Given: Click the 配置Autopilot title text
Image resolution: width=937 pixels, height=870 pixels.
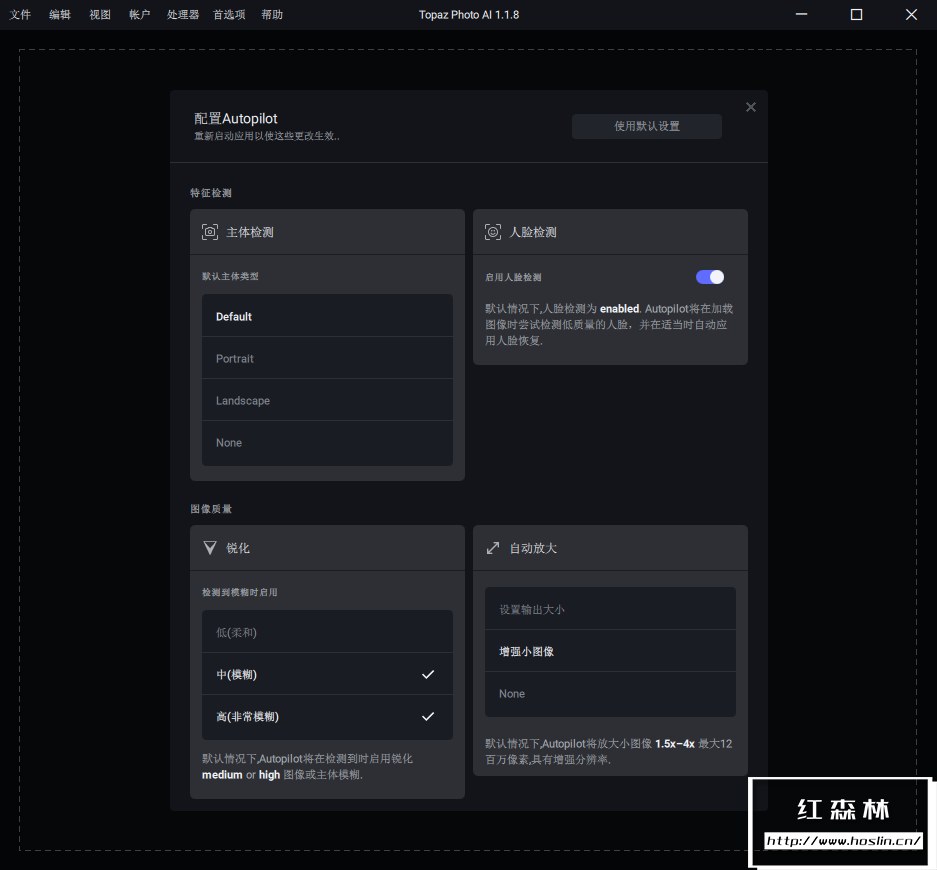Looking at the screenshot, I should tap(235, 118).
